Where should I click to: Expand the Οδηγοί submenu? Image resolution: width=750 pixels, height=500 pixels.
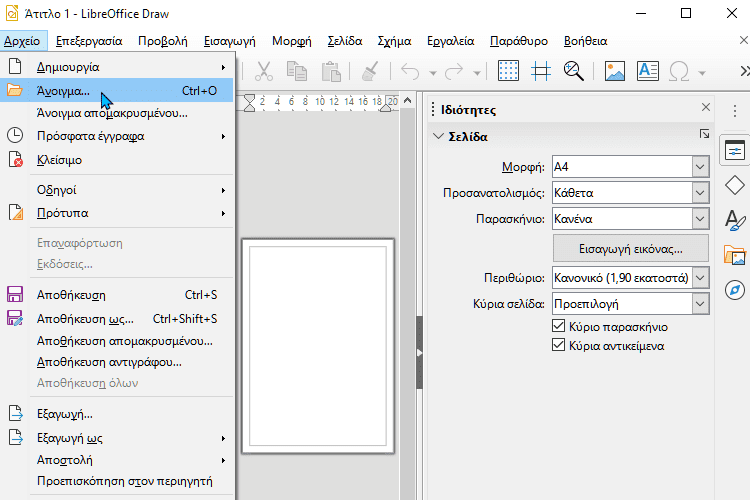pos(117,190)
